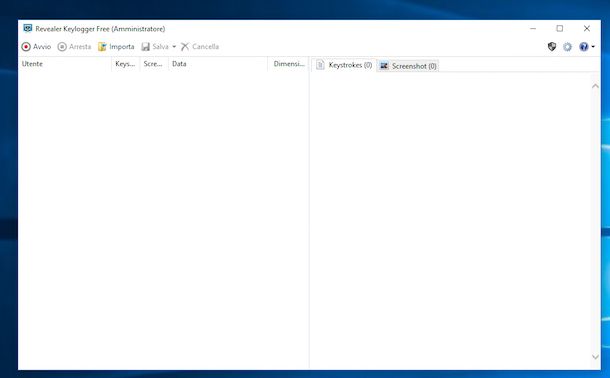The image size is (610, 378).
Task: Click the scrollbar down arrow
Action: (x=595, y=357)
